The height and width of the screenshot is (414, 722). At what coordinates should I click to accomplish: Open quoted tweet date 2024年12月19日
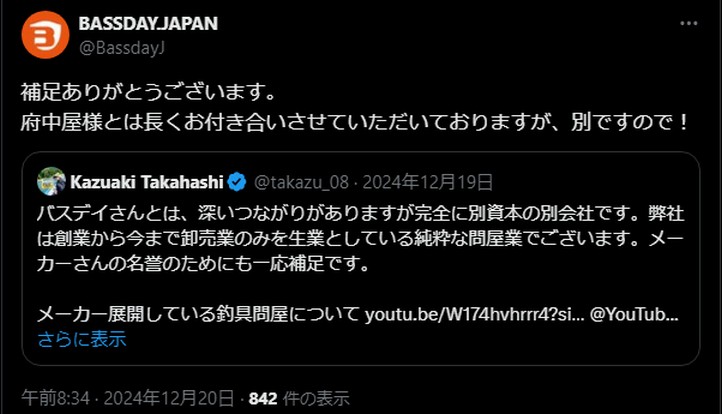(x=428, y=182)
